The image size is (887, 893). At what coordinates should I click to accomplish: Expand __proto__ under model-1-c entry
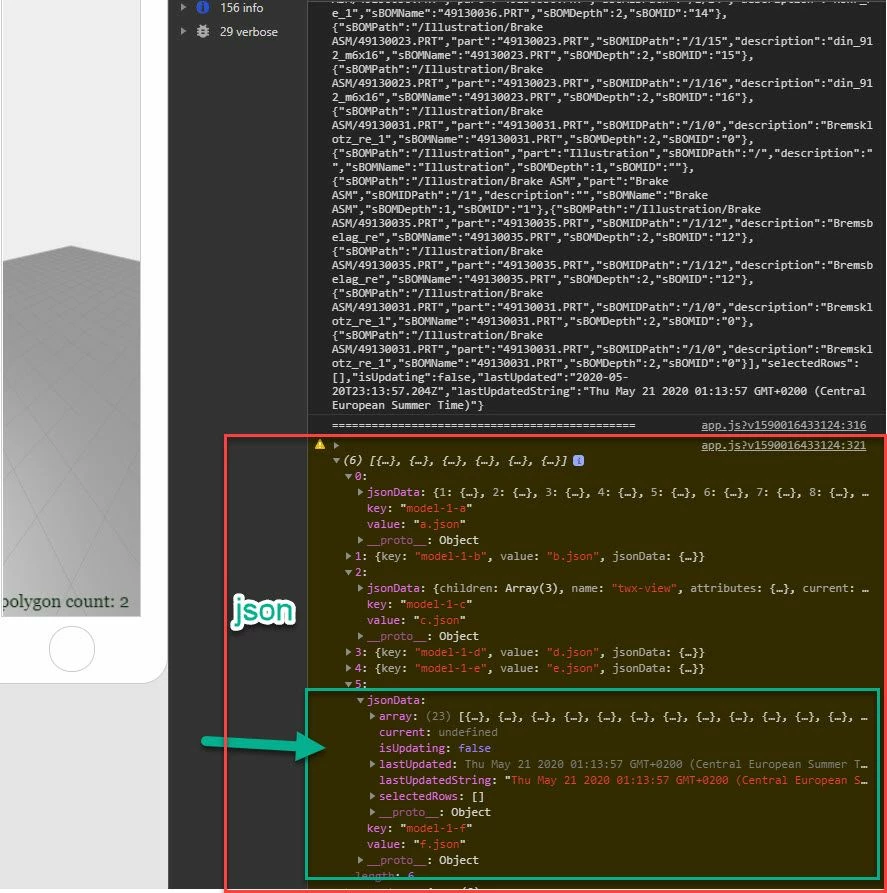pyautogui.click(x=361, y=636)
